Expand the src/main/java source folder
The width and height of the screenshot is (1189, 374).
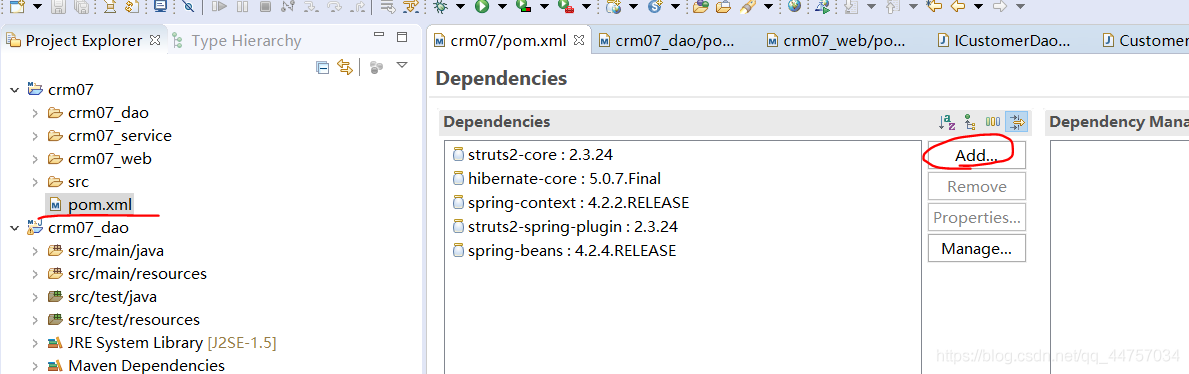tap(35, 251)
